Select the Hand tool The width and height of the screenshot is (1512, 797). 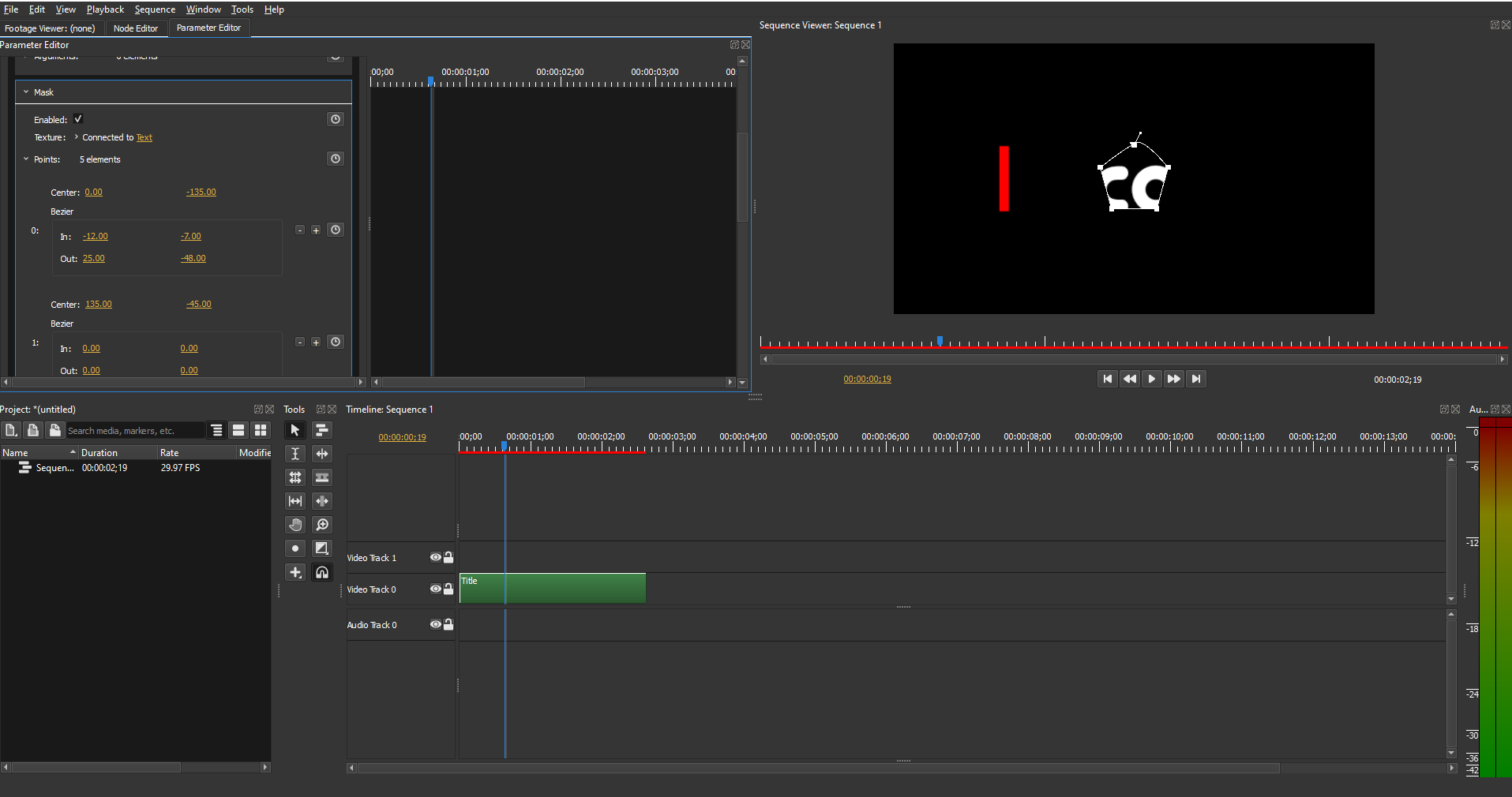[295, 524]
